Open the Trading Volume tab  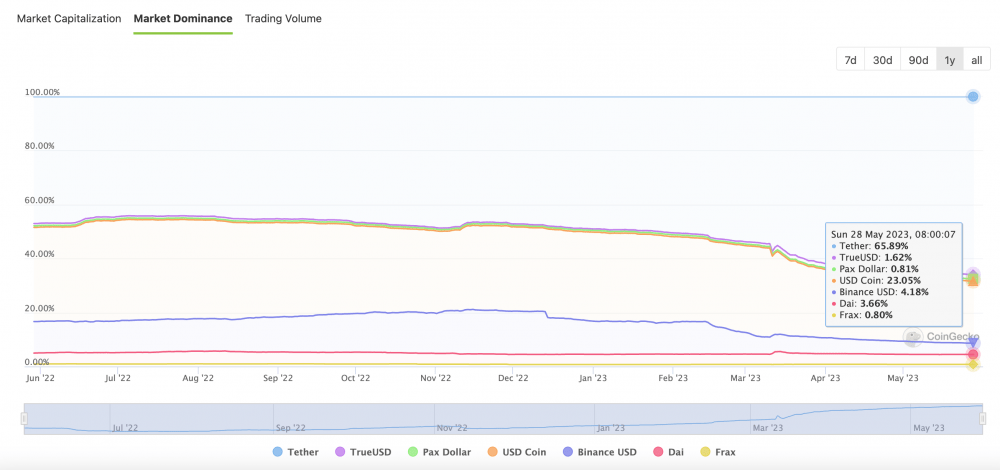283,18
